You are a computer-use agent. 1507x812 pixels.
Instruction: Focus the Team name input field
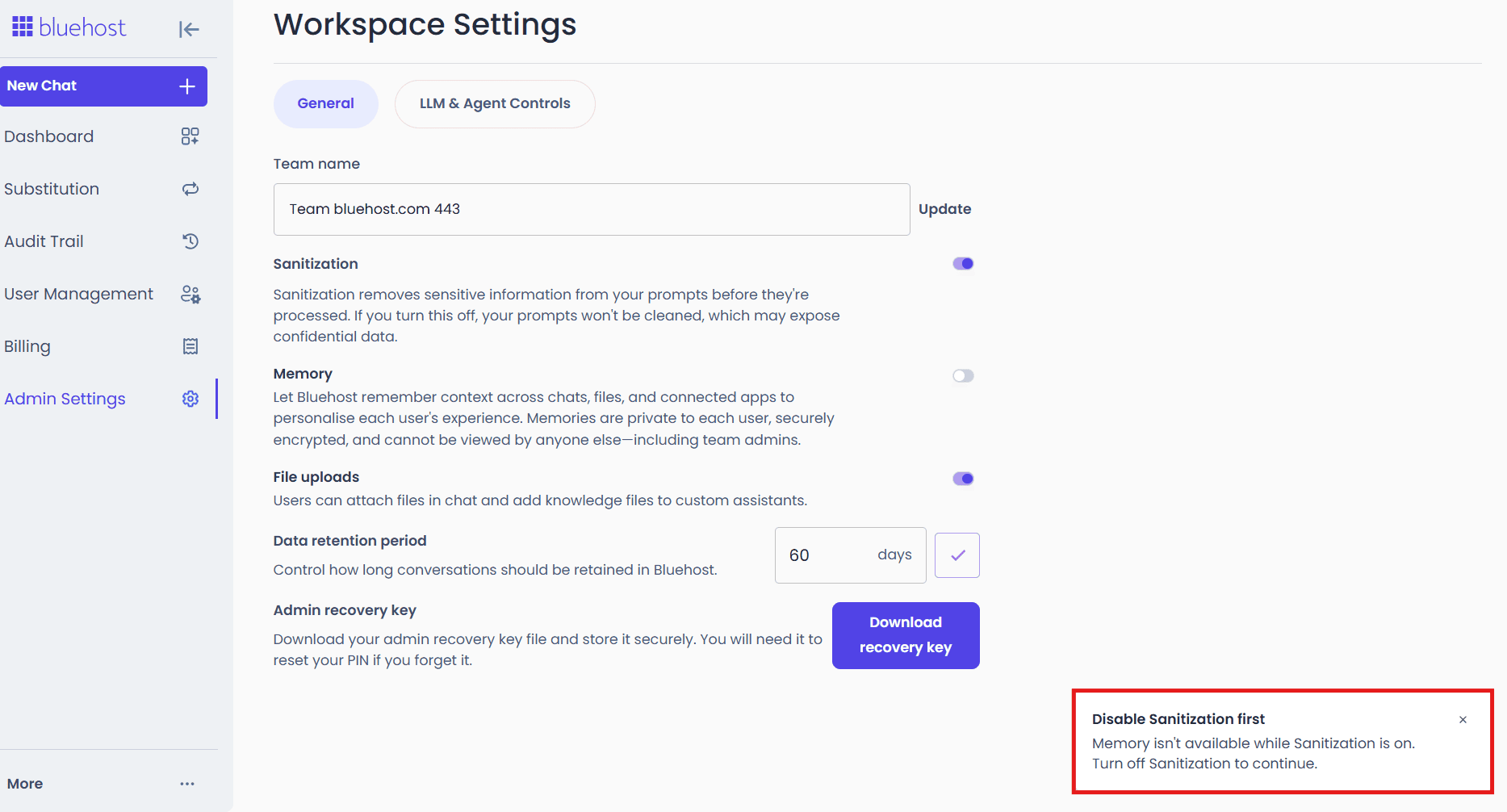[592, 210]
